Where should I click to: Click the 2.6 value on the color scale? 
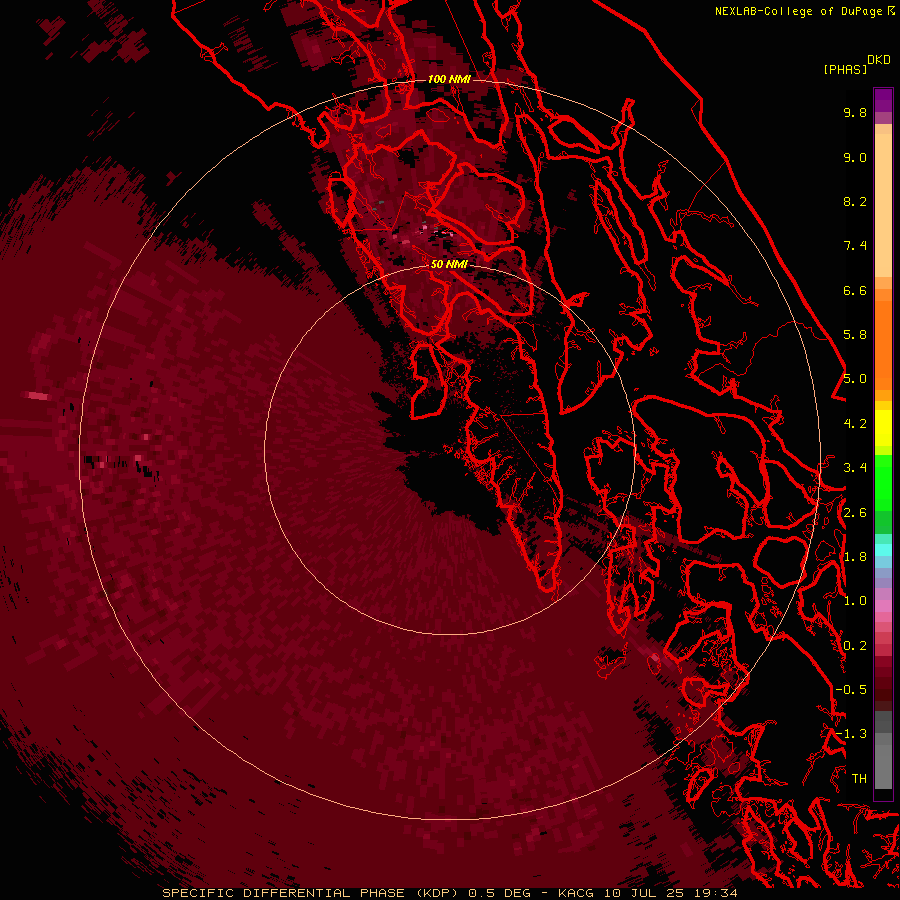click(855, 513)
